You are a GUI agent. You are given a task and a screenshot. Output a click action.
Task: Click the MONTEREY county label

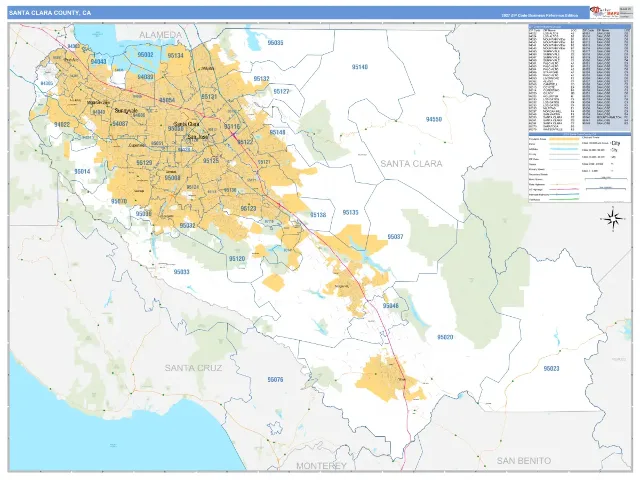click(x=321, y=466)
